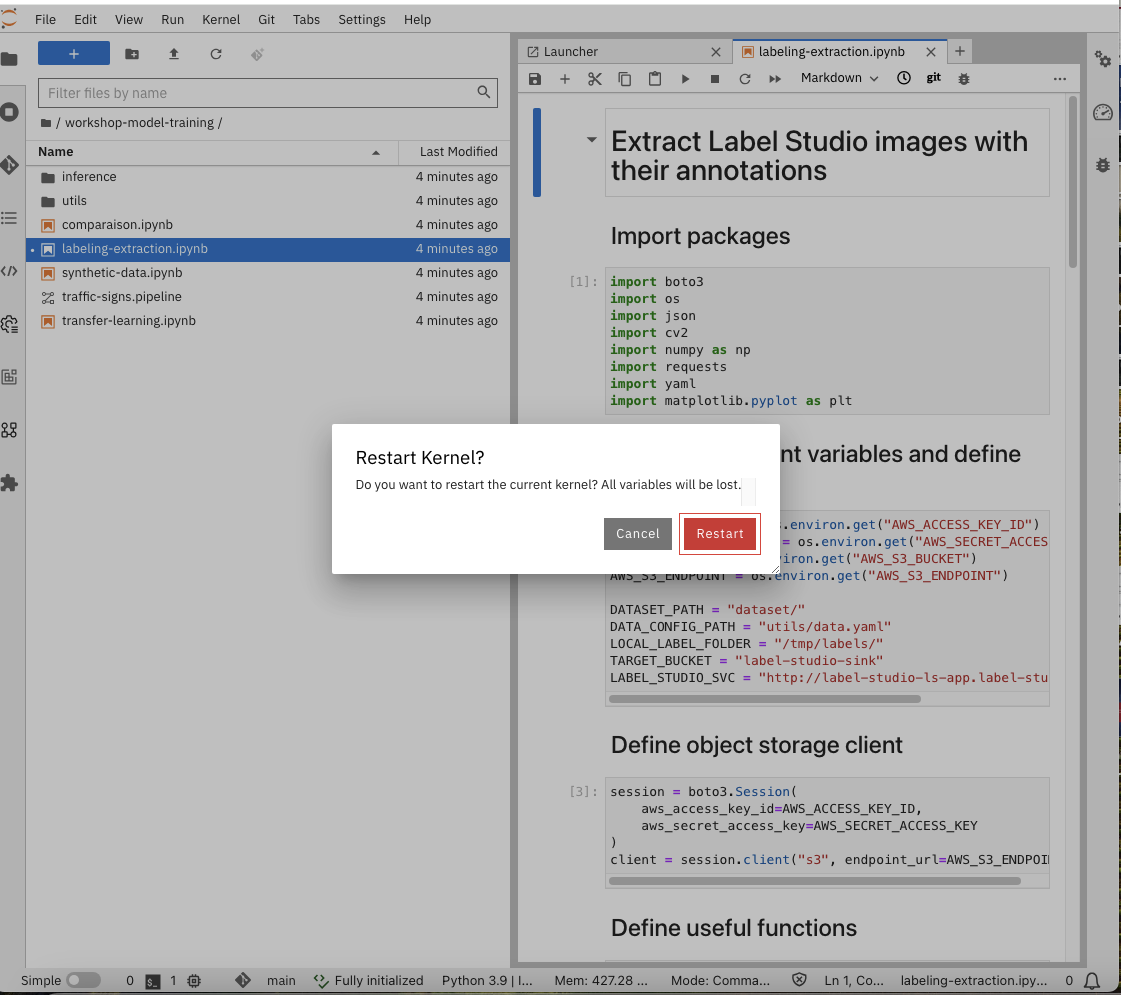This screenshot has height=995, width=1121.
Task: Toggle Simple interface mode switch
Action: point(83,980)
